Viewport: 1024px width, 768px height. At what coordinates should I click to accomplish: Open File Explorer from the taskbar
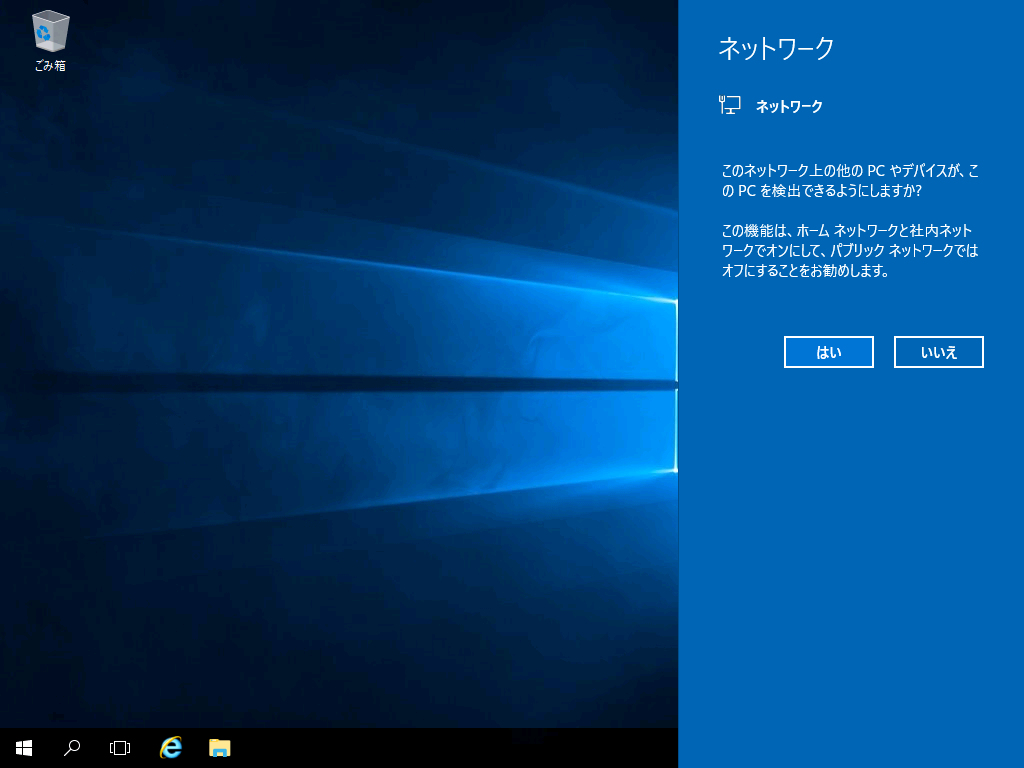219,747
